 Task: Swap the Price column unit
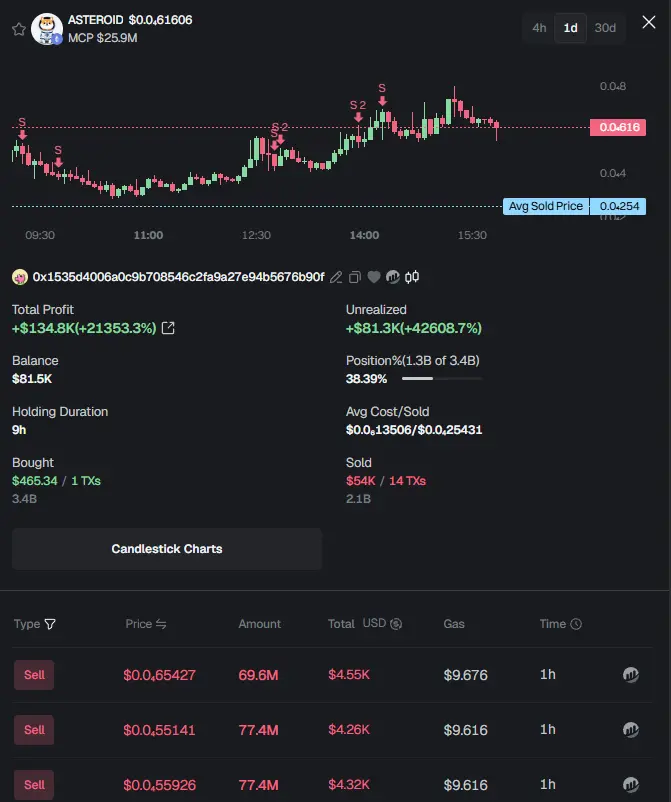pos(161,624)
